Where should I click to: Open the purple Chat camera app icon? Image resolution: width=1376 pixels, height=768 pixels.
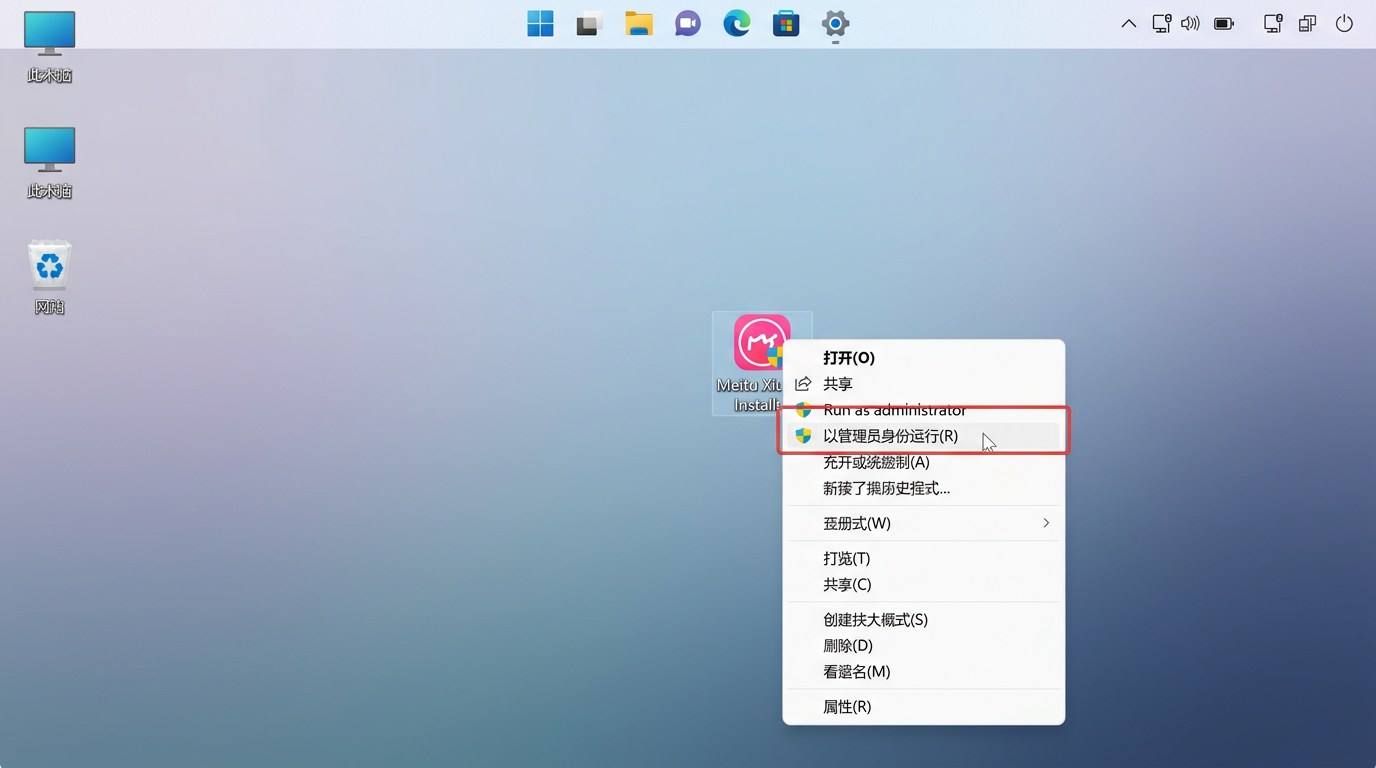(x=688, y=24)
